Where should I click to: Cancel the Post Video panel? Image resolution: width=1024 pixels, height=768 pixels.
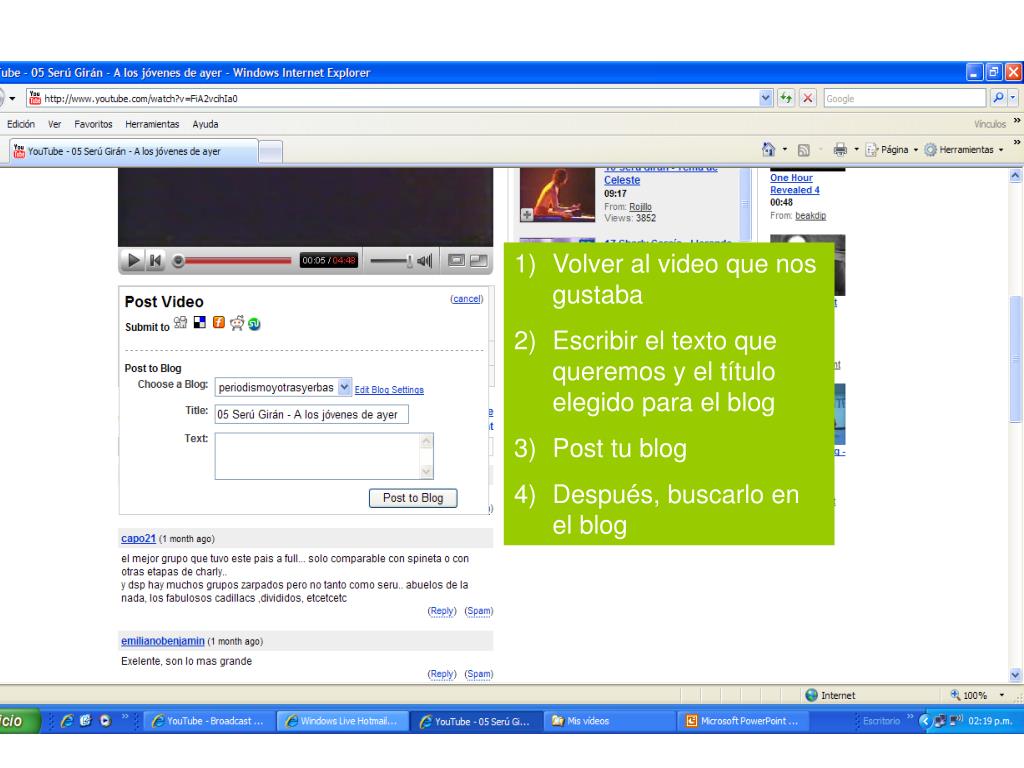466,299
